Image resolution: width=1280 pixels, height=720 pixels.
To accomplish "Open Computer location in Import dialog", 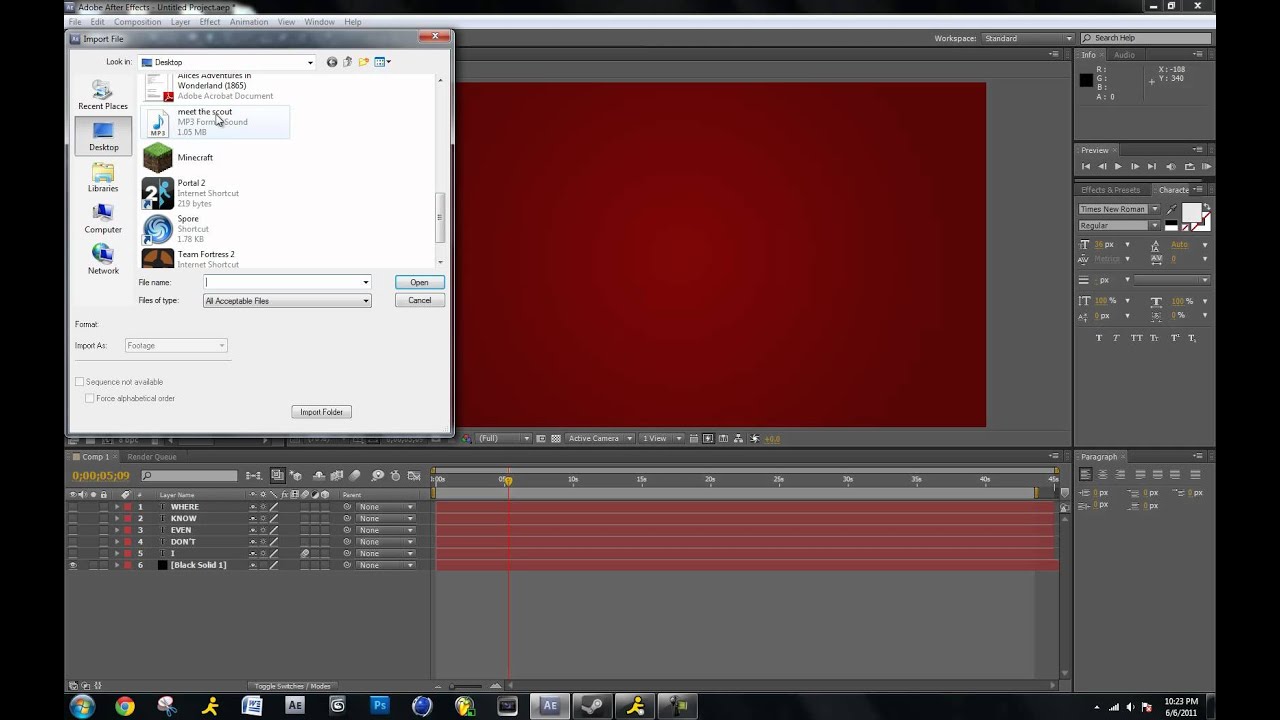I will point(103,219).
